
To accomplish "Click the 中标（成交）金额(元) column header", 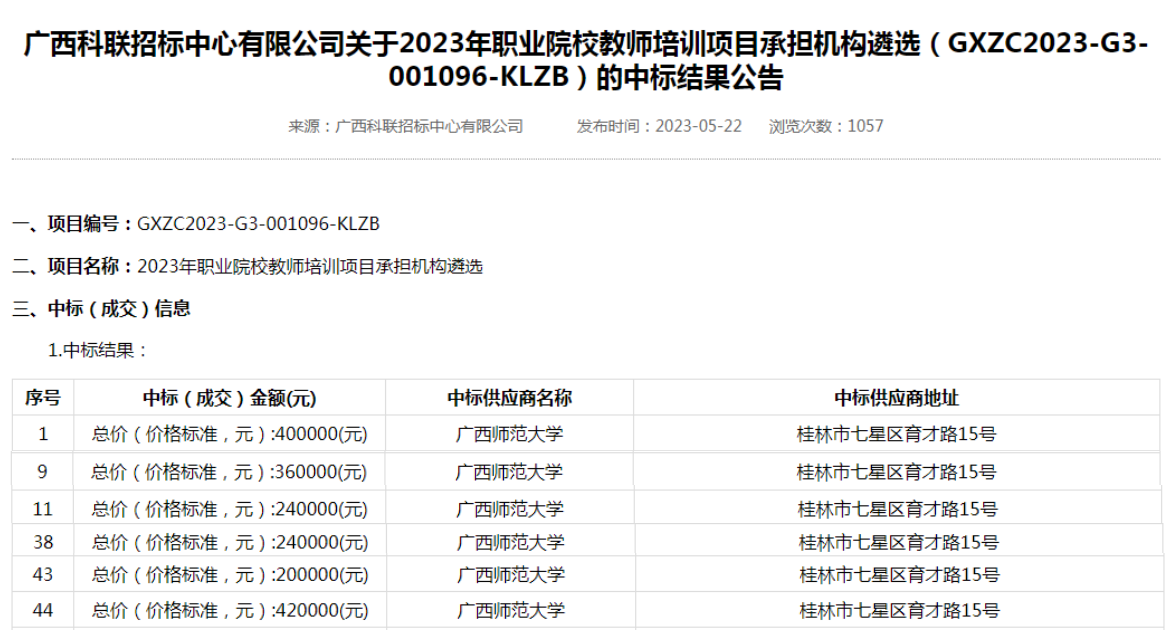I will click(230, 398).
